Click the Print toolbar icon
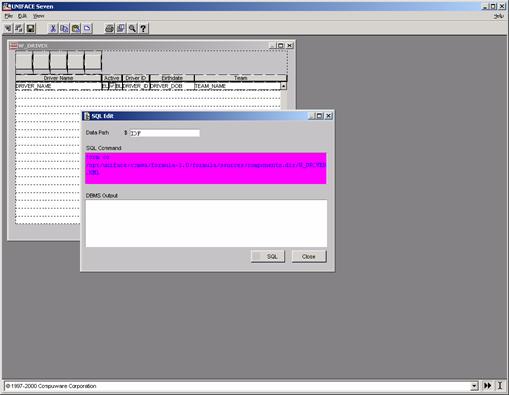509x395 pixels. 109,28
